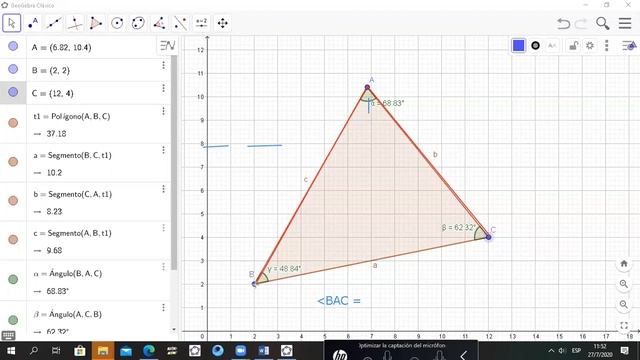Select the t1 = Polígono(A, B, C) entry
The image size is (640, 360).
click(72, 116)
